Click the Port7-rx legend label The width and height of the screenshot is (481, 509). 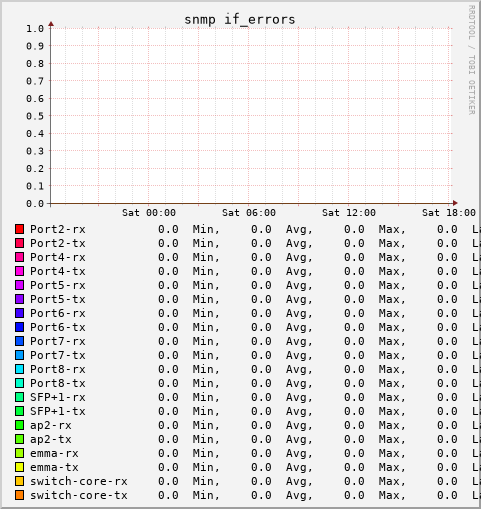click(58, 341)
